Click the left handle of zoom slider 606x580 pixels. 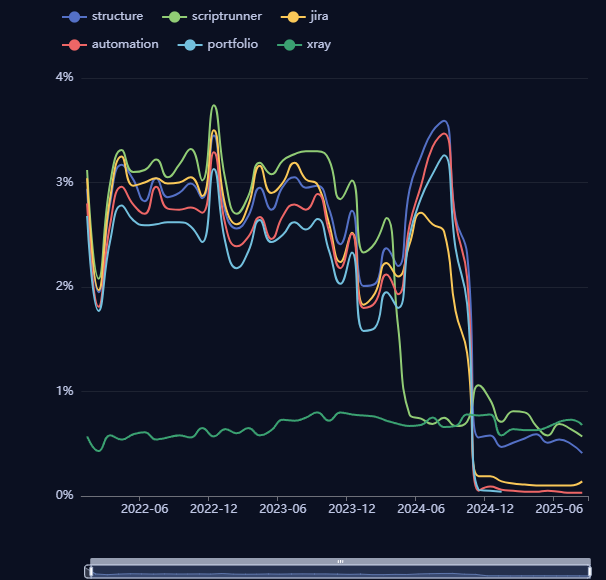(89, 571)
